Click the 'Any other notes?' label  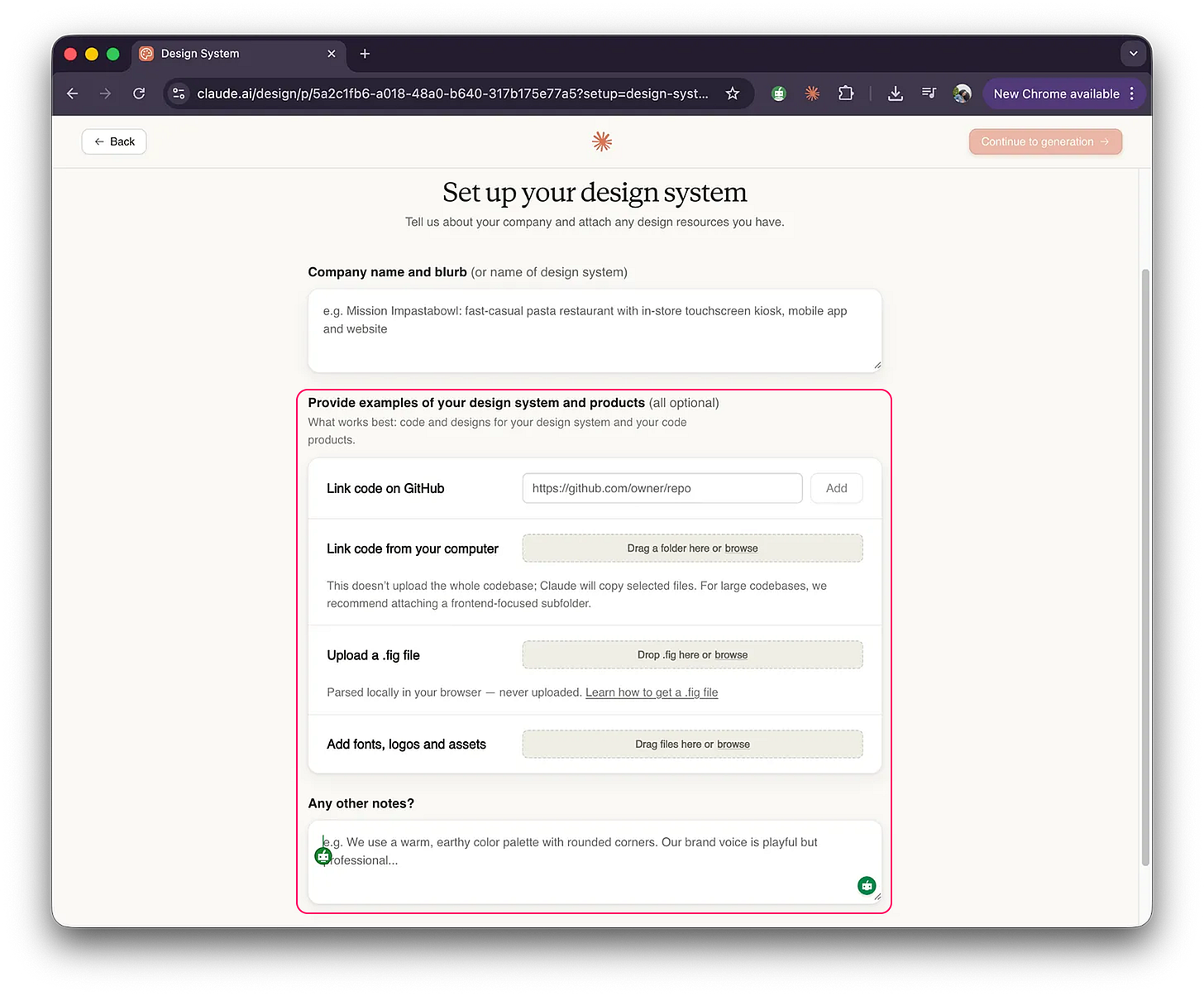(x=361, y=803)
